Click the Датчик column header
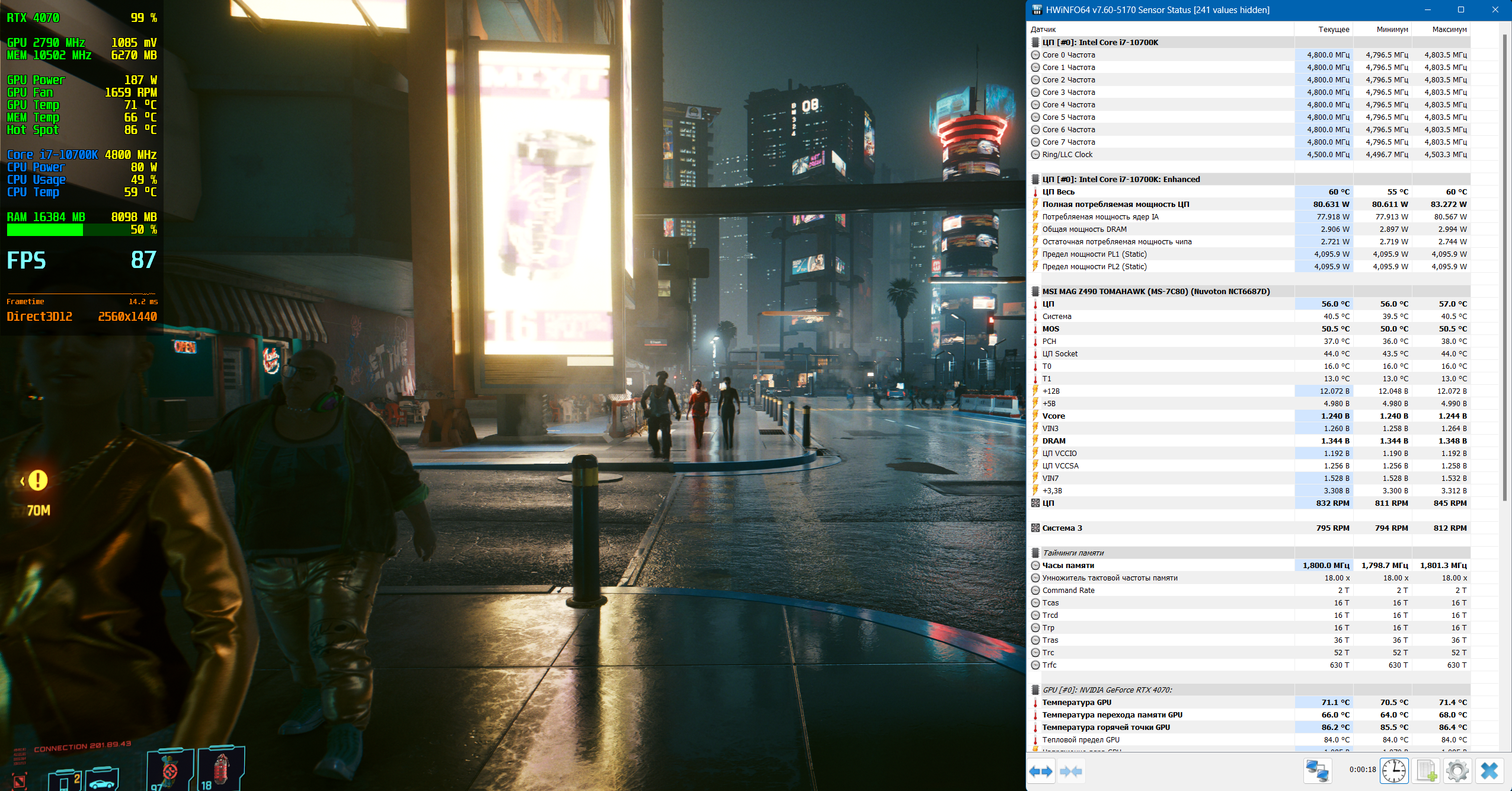 tap(1160, 29)
